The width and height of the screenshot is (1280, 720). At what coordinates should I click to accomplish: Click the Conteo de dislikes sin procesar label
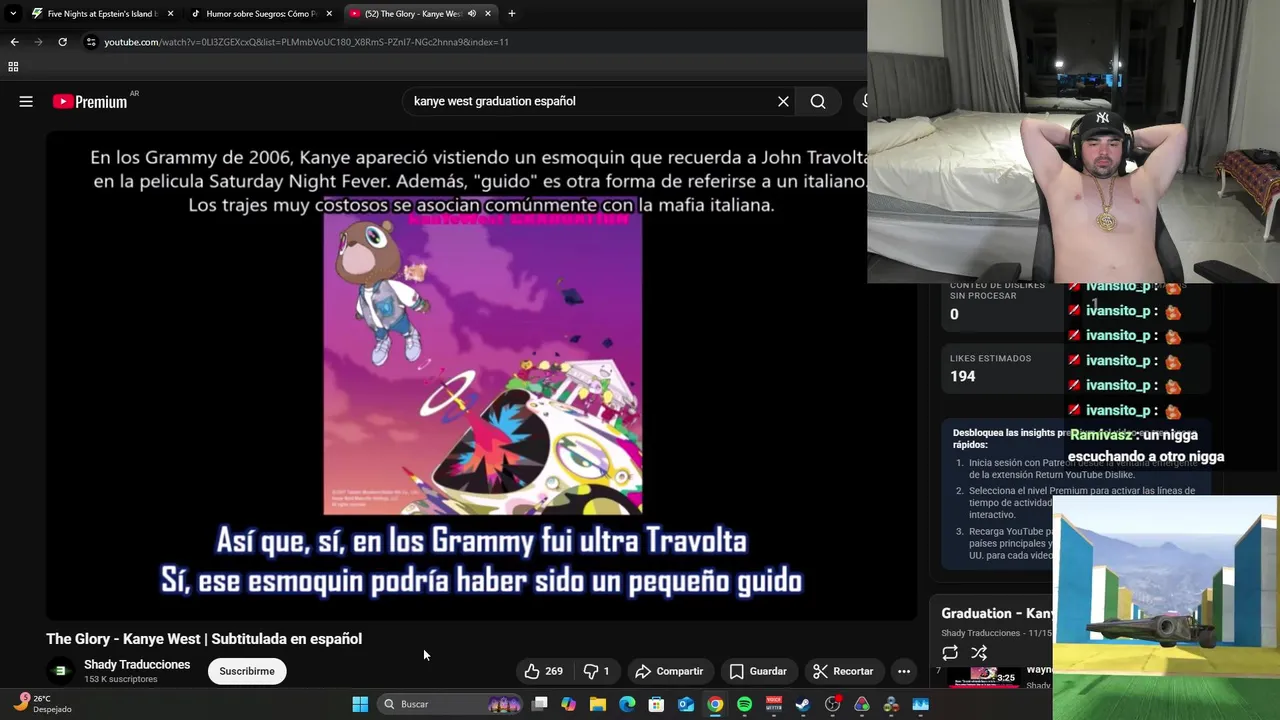[x=997, y=290]
